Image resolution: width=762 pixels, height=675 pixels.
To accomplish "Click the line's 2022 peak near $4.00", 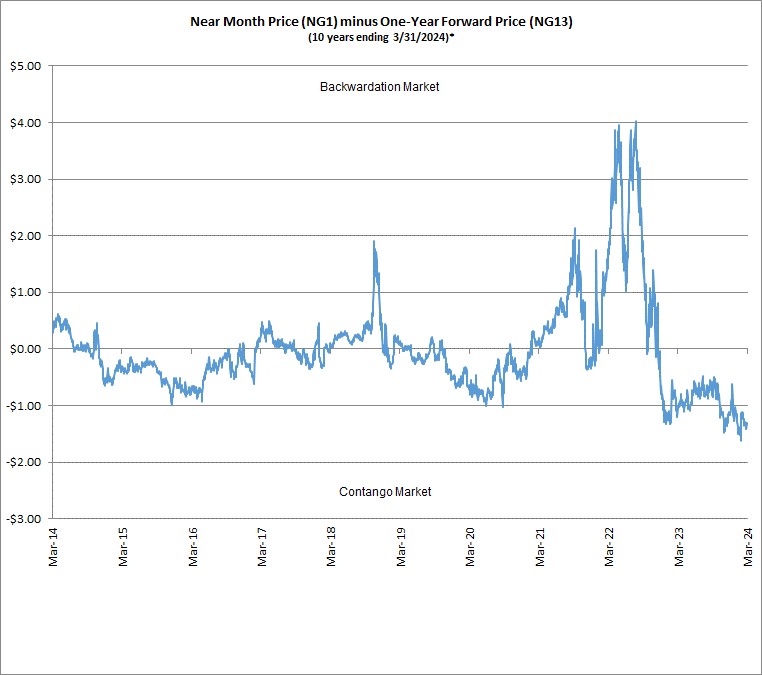I will tap(636, 122).
